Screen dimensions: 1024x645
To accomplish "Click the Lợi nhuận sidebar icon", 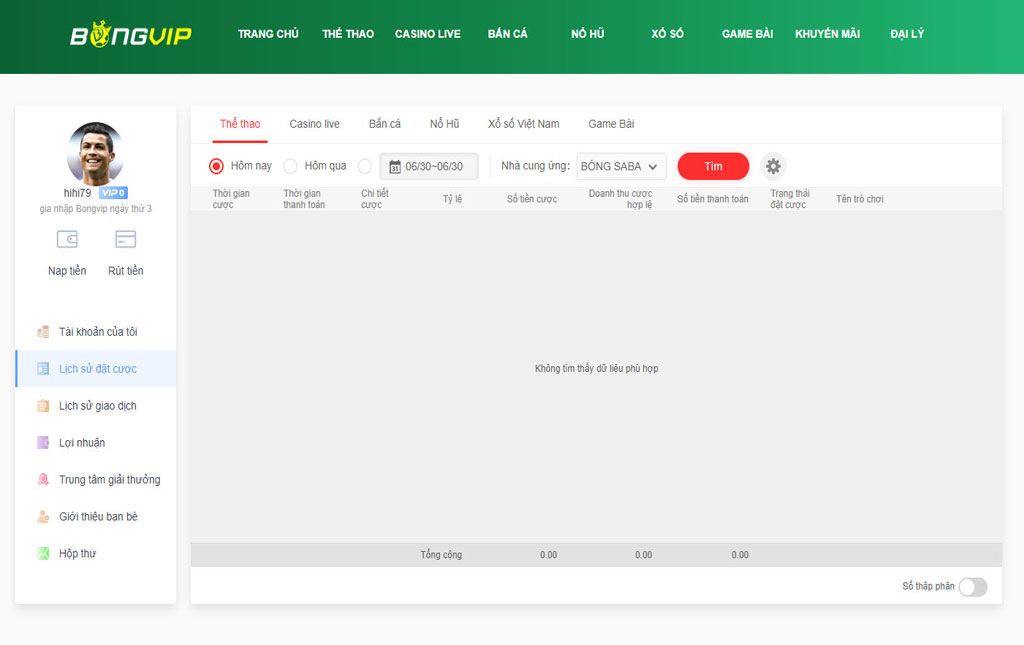I will 43,443.
